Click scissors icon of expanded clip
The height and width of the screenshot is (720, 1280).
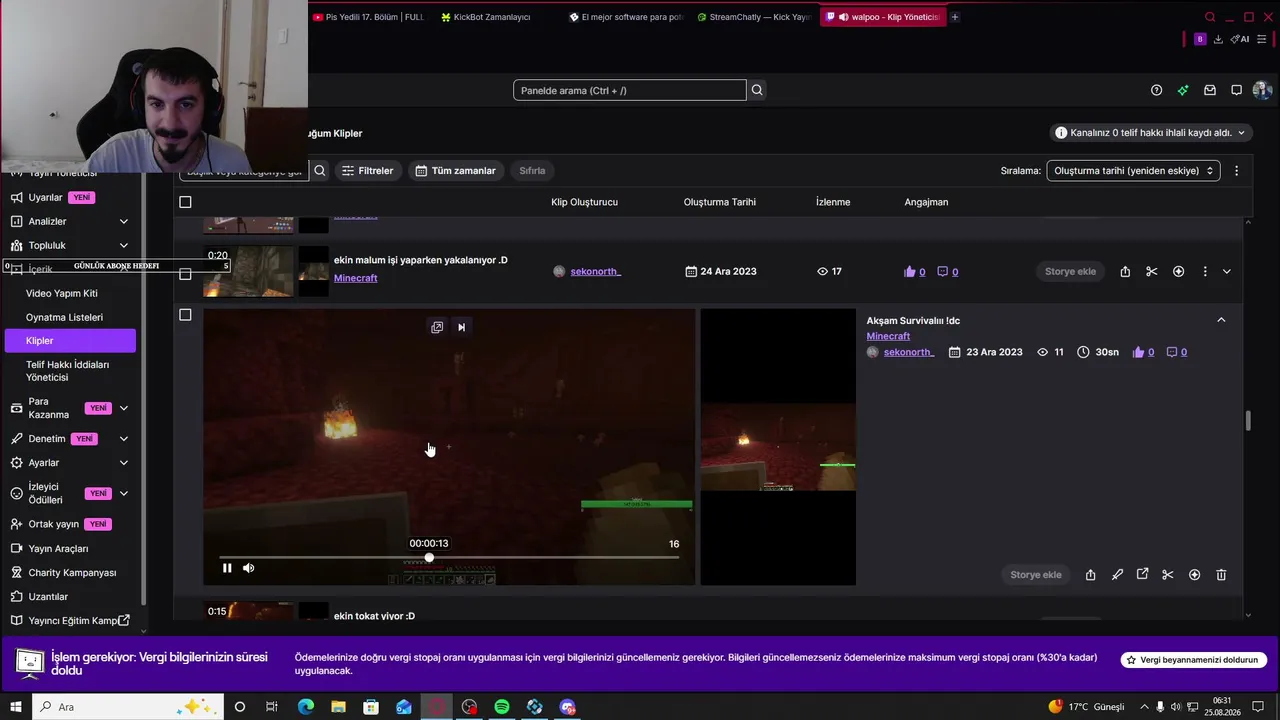click(1168, 575)
